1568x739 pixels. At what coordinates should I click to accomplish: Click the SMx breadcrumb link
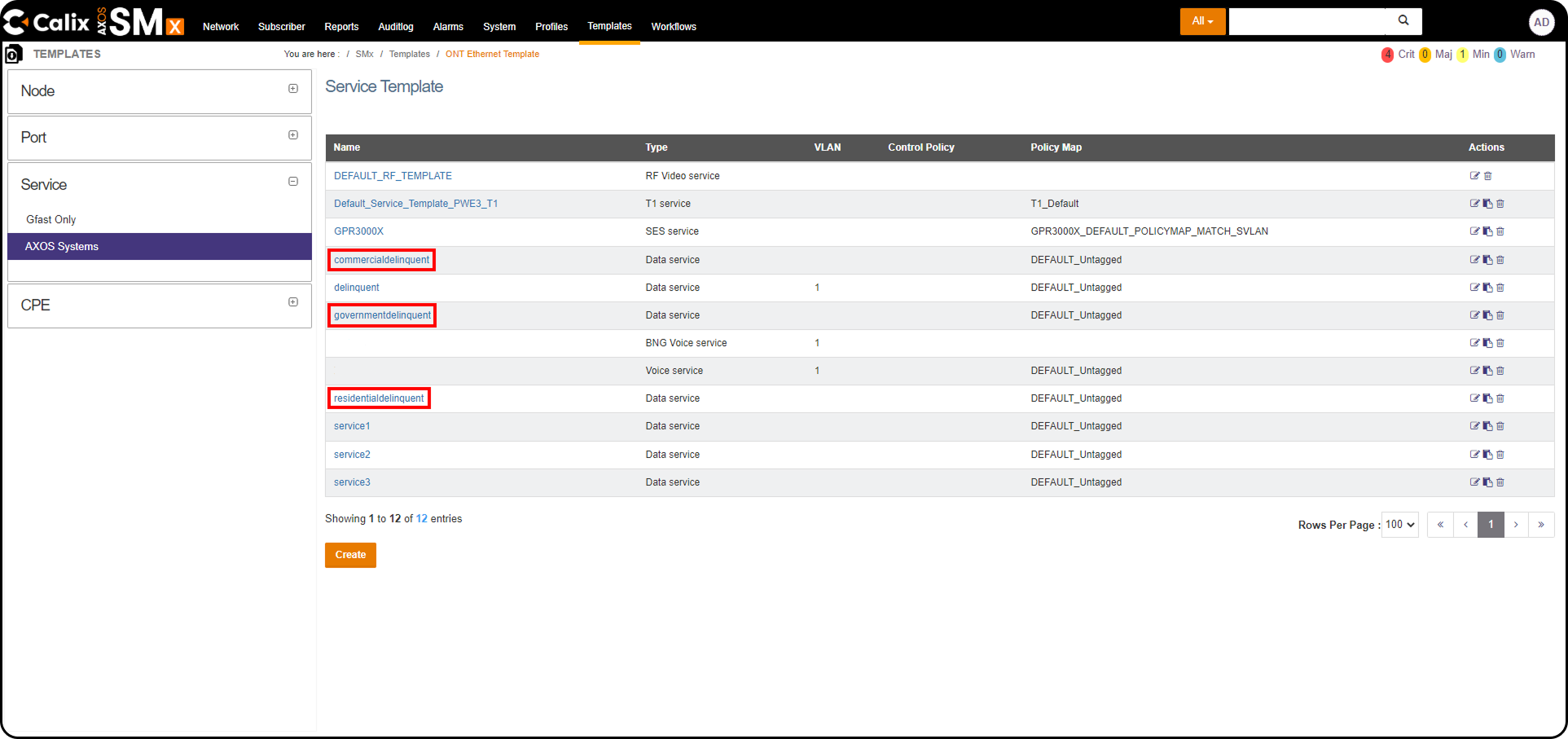[x=364, y=55]
